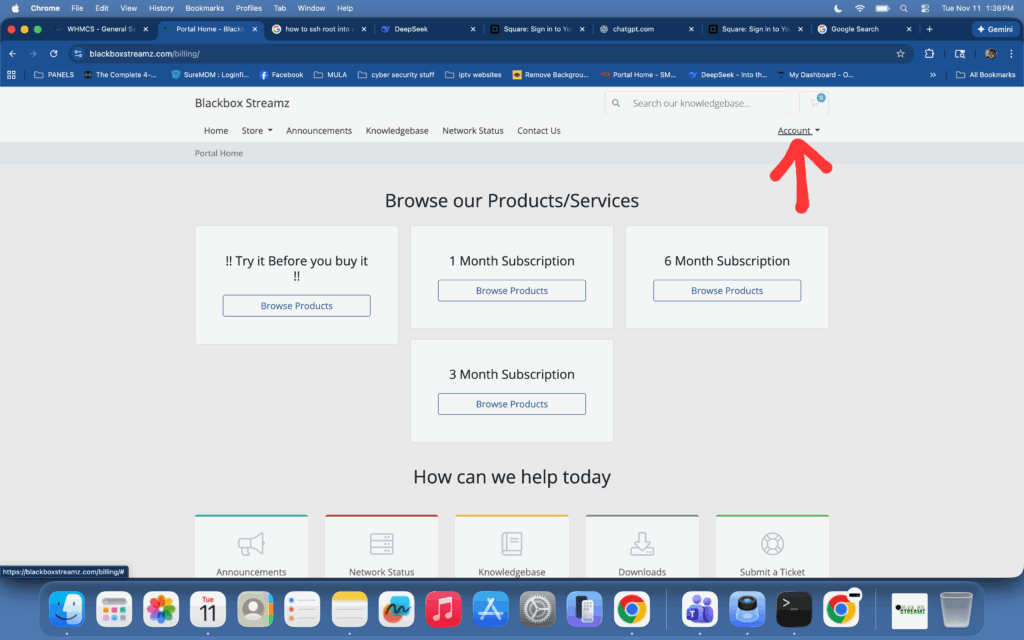The height and width of the screenshot is (640, 1024).
Task: Open Terminal from the Dock
Action: tap(794, 609)
